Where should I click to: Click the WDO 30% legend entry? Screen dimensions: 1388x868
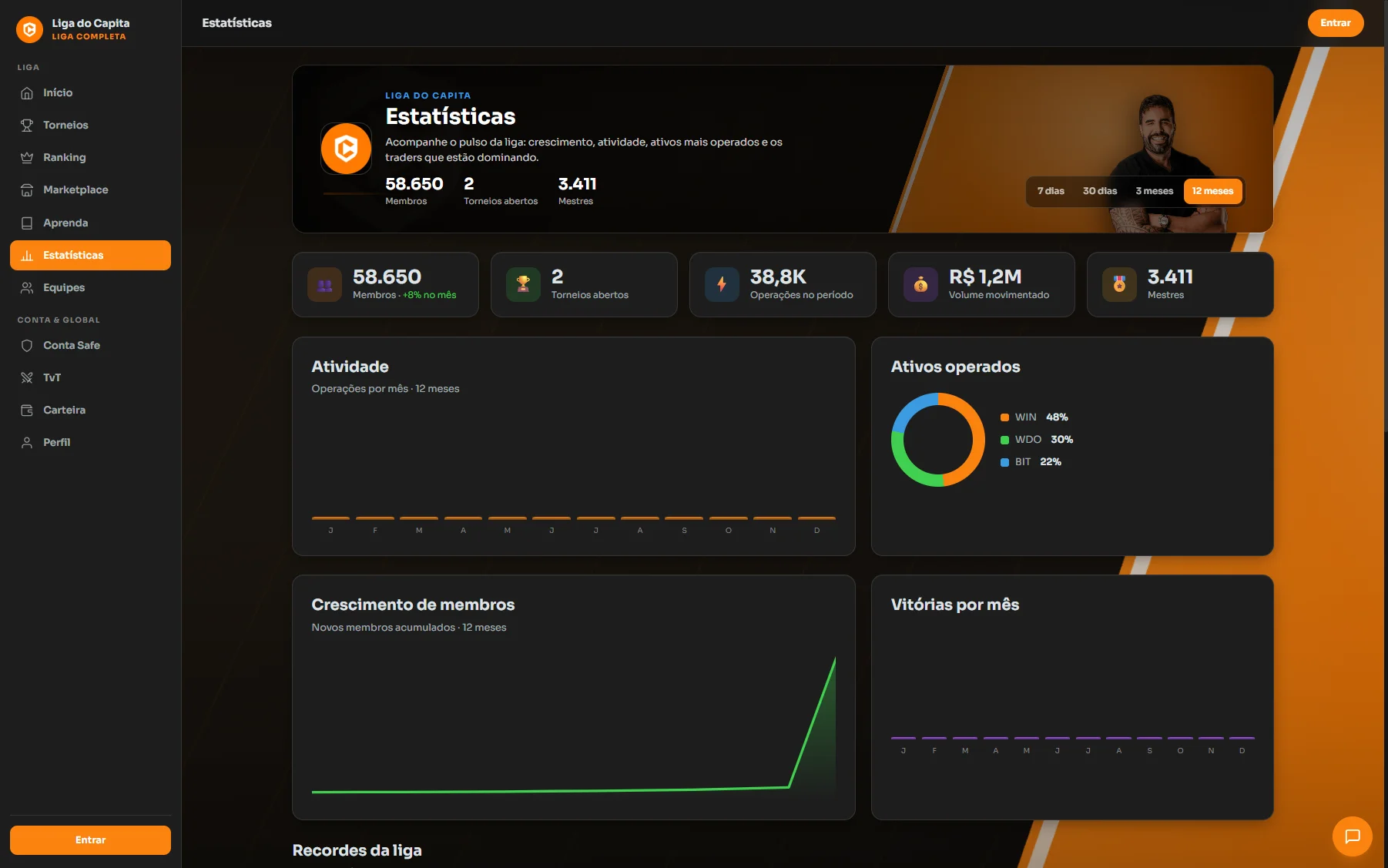tap(1037, 440)
